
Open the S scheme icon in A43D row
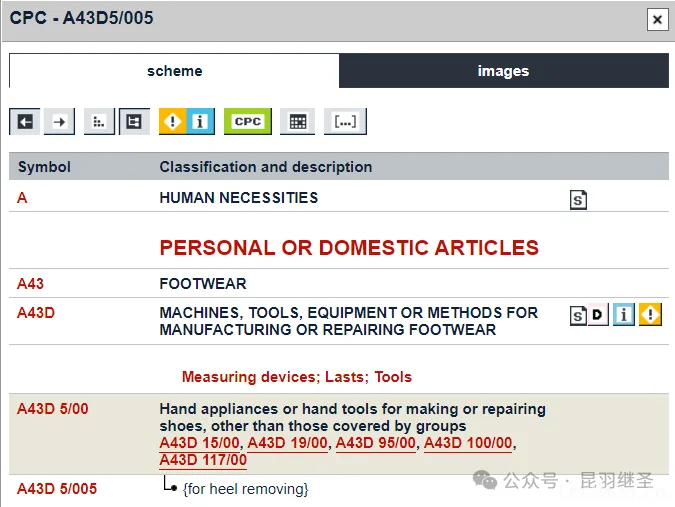coord(578,316)
